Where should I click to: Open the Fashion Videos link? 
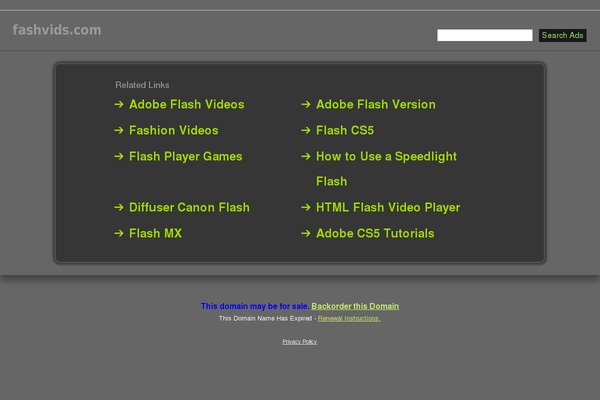click(174, 131)
